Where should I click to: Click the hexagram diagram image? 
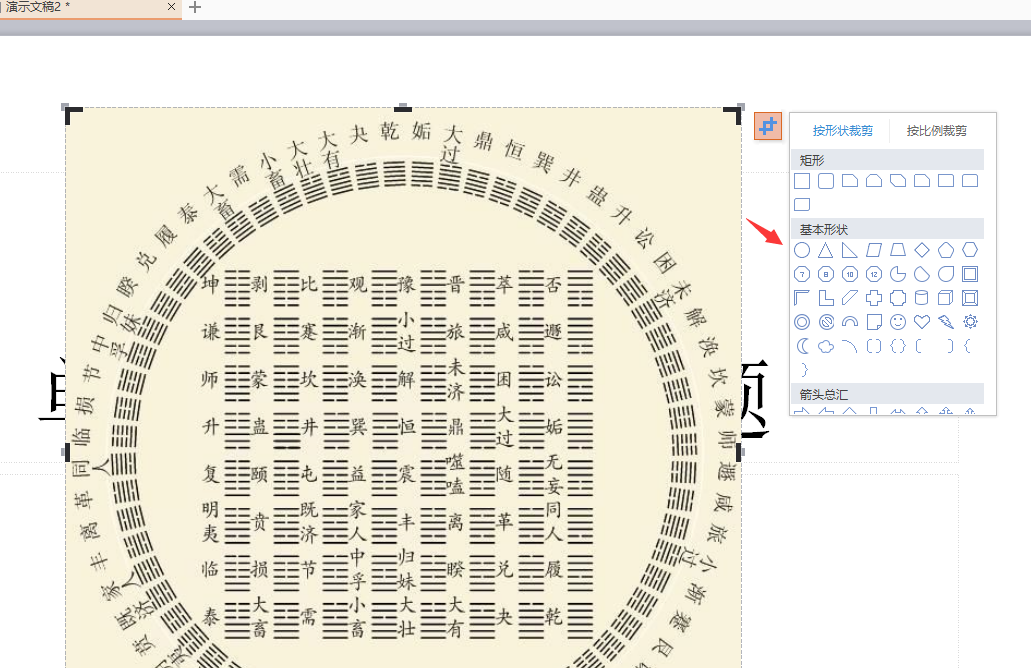click(x=404, y=388)
